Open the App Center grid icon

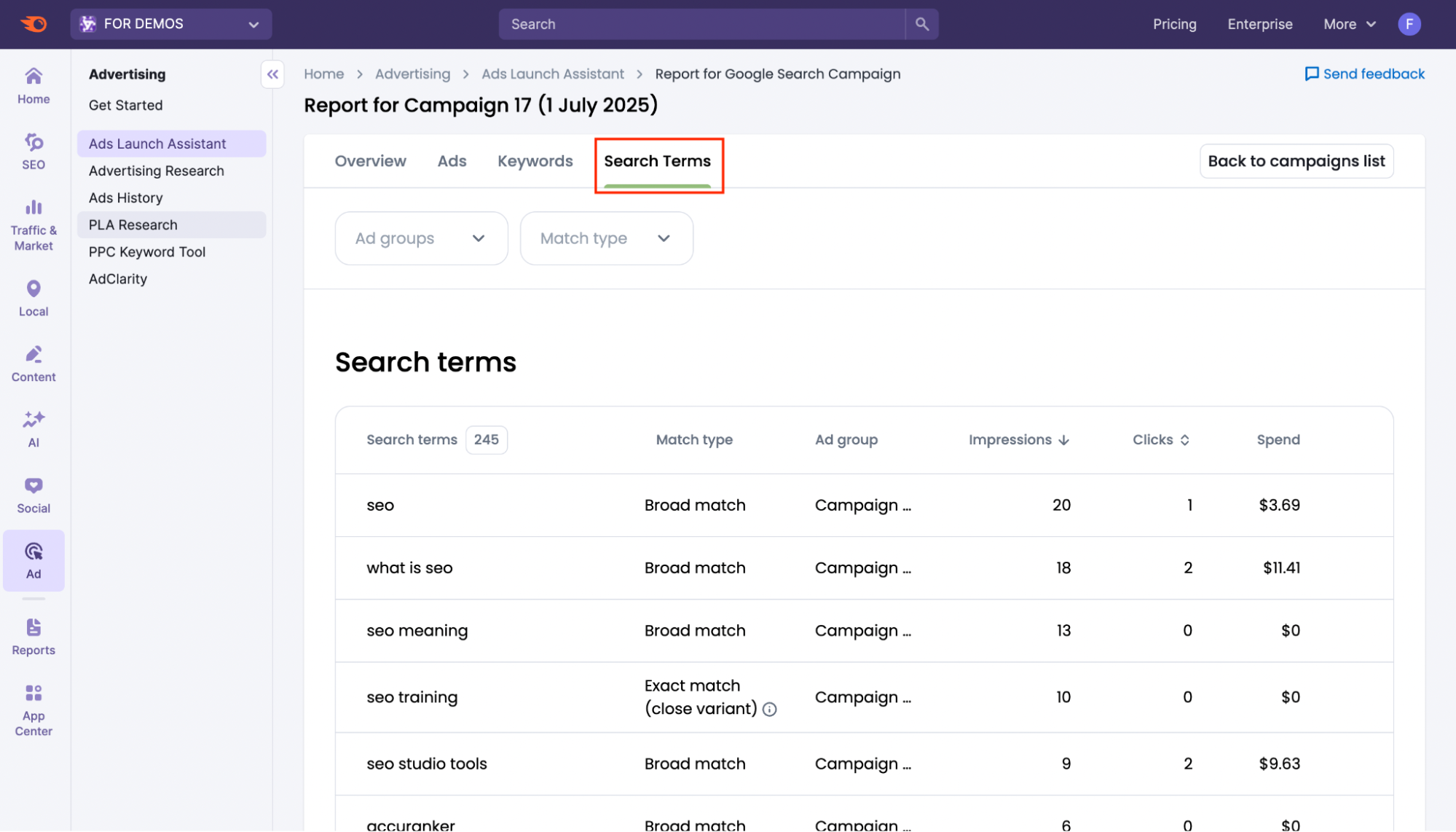[34, 710]
